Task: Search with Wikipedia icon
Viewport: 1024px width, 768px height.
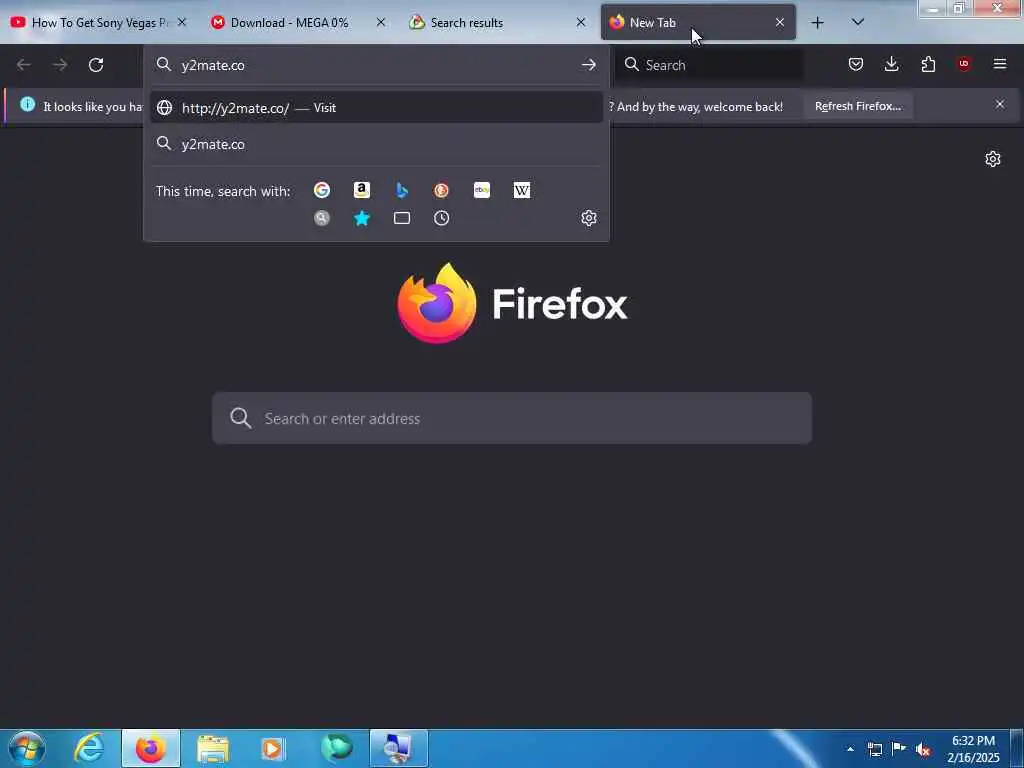Action: click(x=522, y=190)
